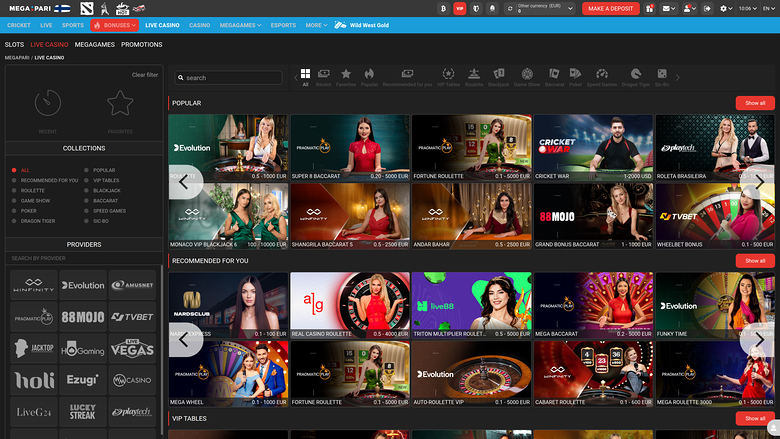The height and width of the screenshot is (439, 780).
Task: Click the shield icon in top bar
Action: click(x=476, y=8)
